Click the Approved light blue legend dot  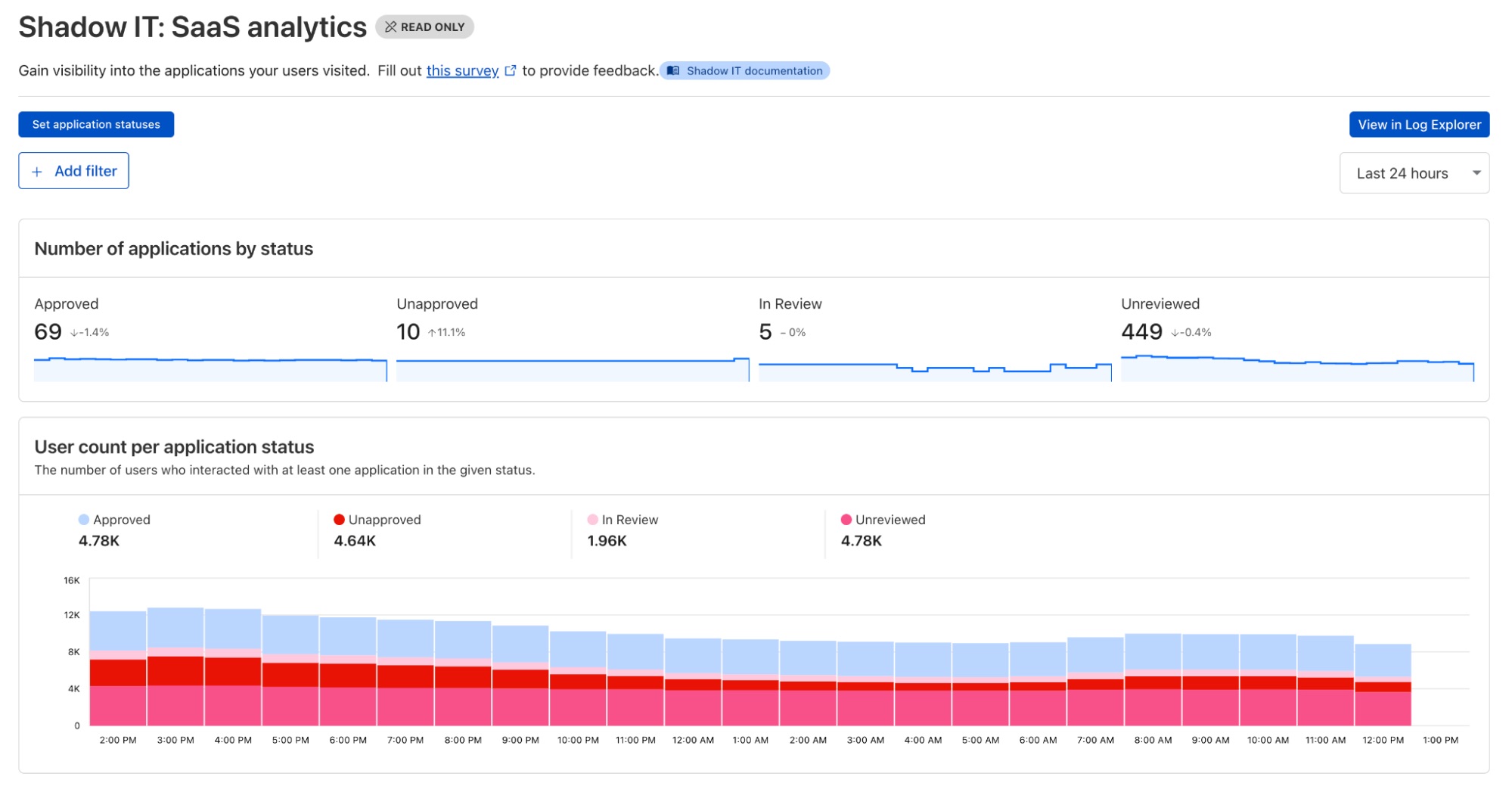click(x=84, y=520)
